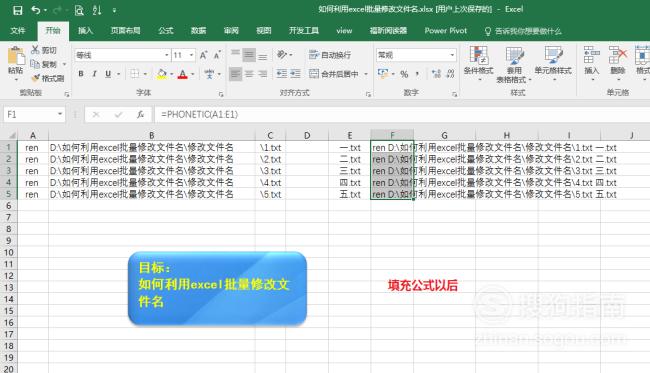The height and width of the screenshot is (373, 650).
Task: Click the Print Preview icon in quick access toolbar
Action: coord(79,10)
